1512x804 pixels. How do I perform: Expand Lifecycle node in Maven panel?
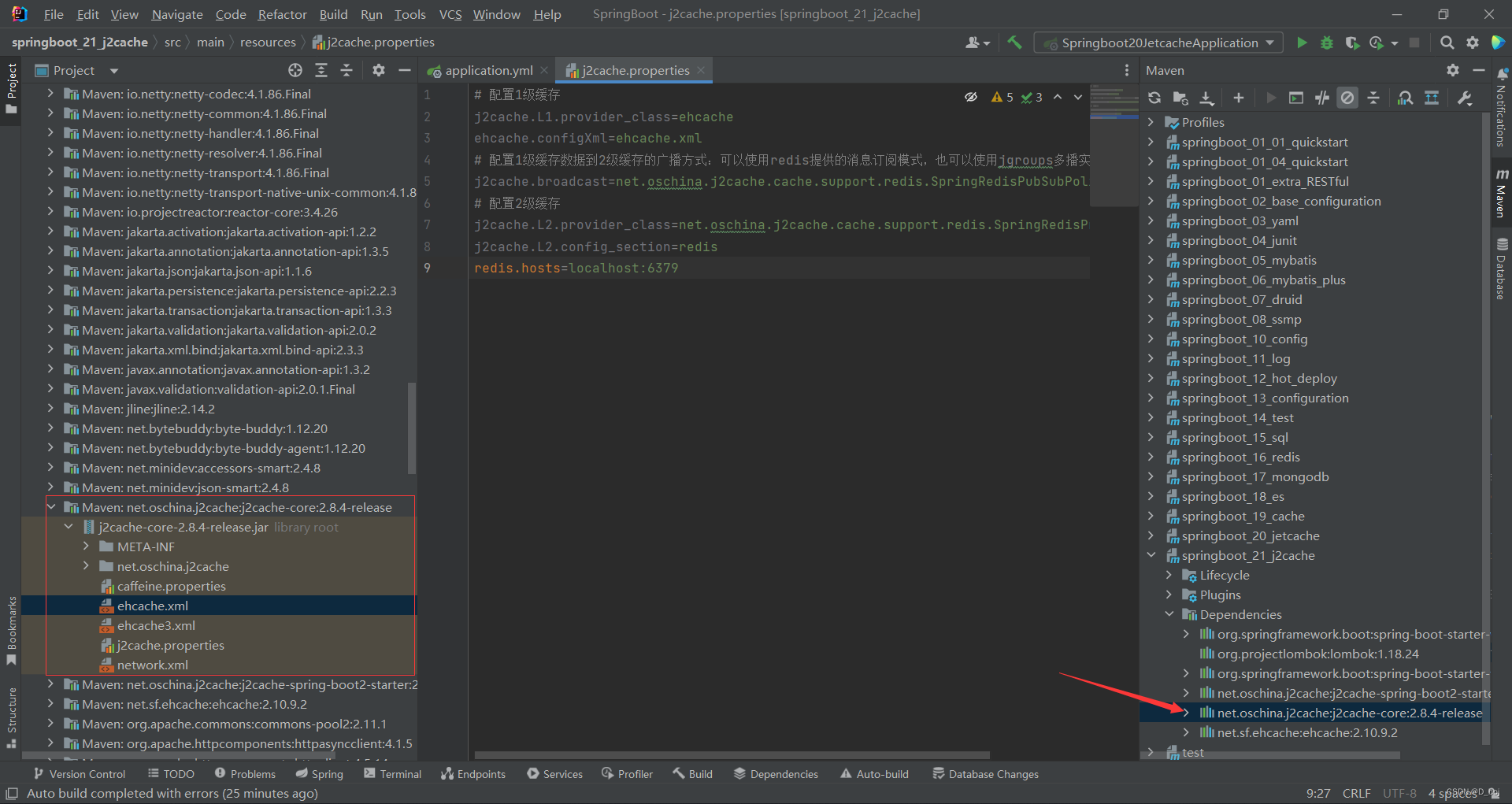click(x=1169, y=575)
